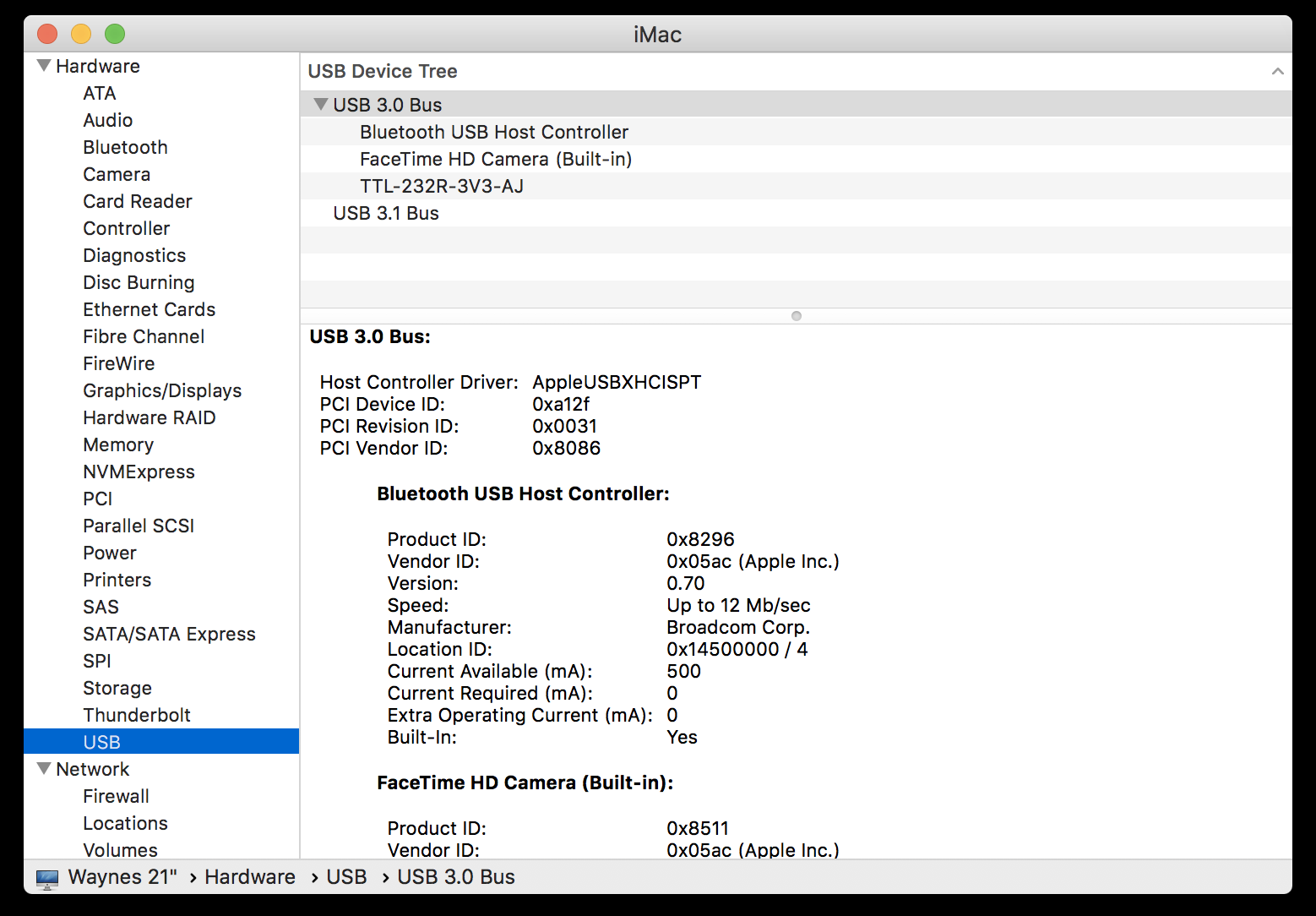Click the Built-In value Yes
The height and width of the screenshot is (916, 1316).
pyautogui.click(x=682, y=737)
